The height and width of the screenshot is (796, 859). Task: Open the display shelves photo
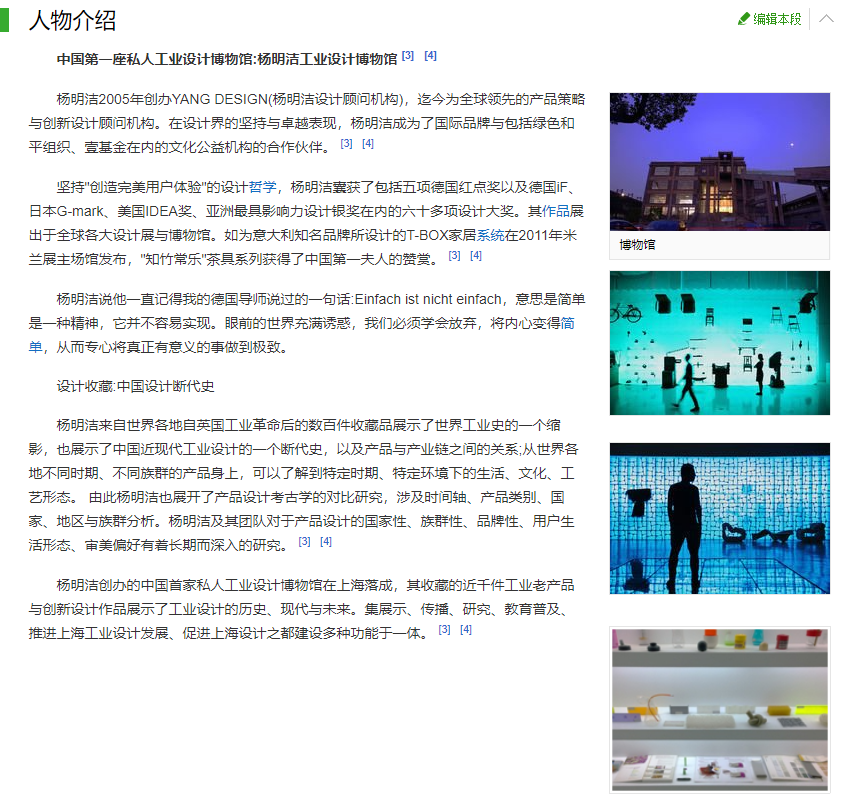(719, 709)
